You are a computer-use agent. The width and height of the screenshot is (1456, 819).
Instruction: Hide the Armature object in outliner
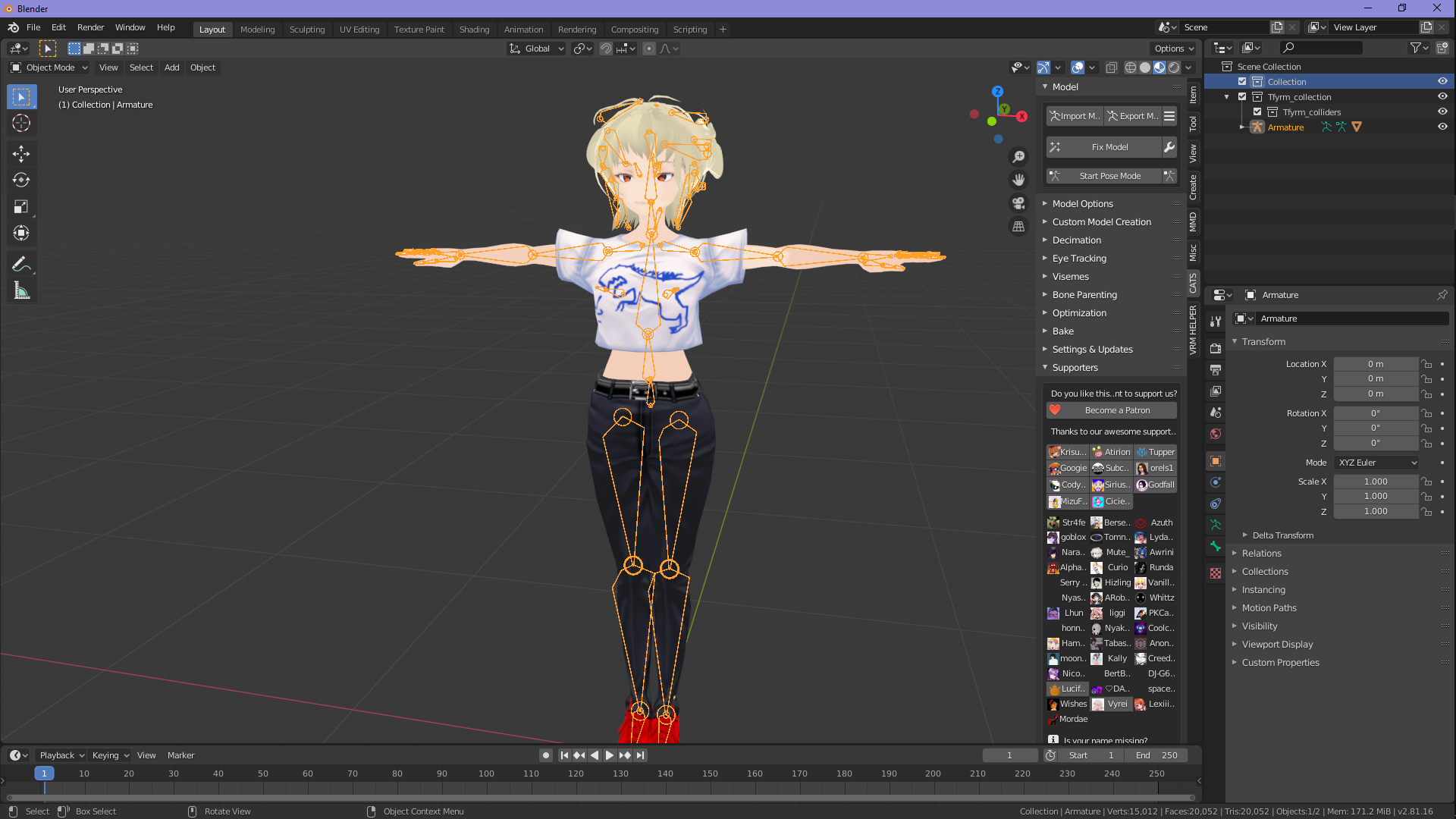[x=1442, y=127]
